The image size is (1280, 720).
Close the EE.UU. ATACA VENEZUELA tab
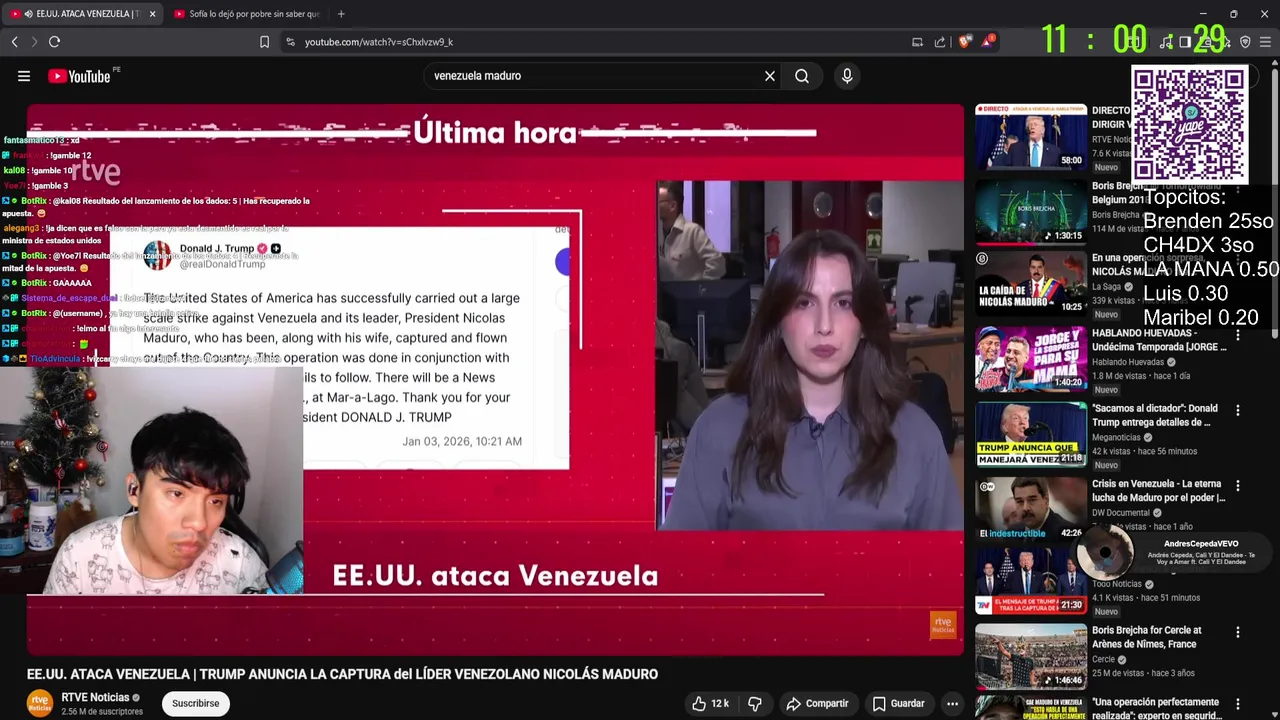(x=152, y=14)
